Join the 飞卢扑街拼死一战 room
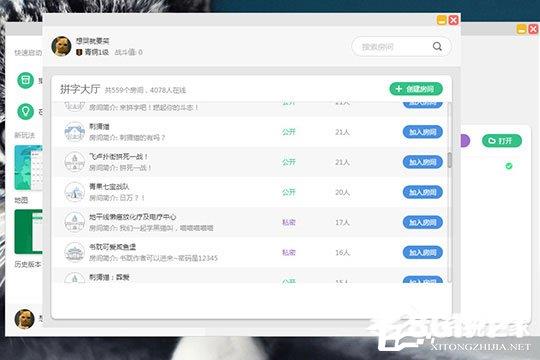 pos(423,162)
